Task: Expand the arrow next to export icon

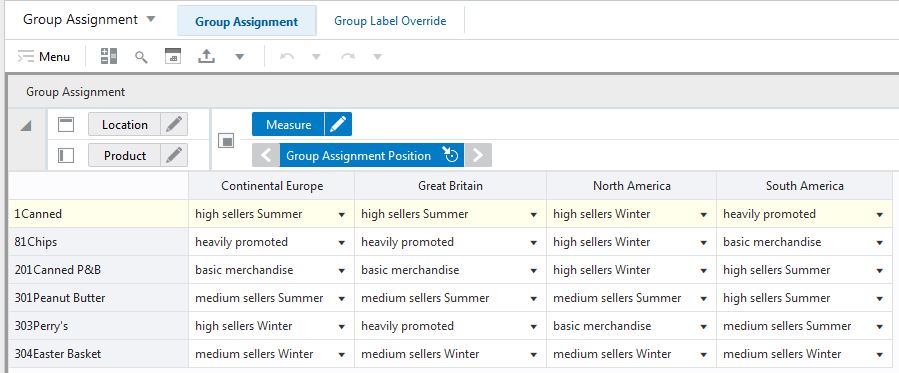Action: tap(240, 57)
